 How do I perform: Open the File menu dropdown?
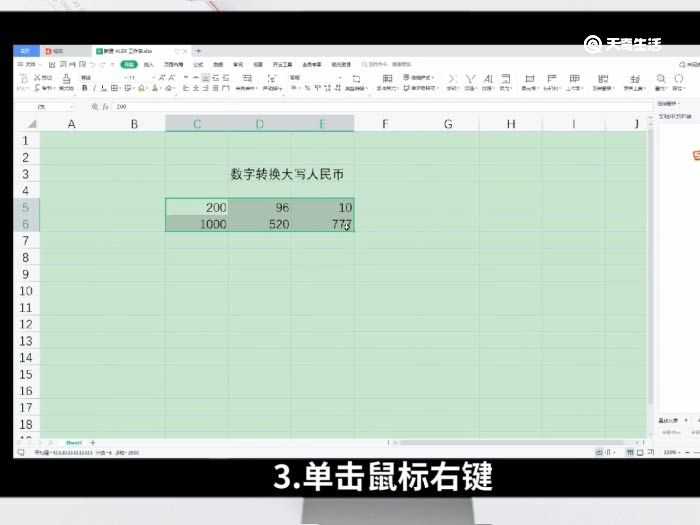29,65
